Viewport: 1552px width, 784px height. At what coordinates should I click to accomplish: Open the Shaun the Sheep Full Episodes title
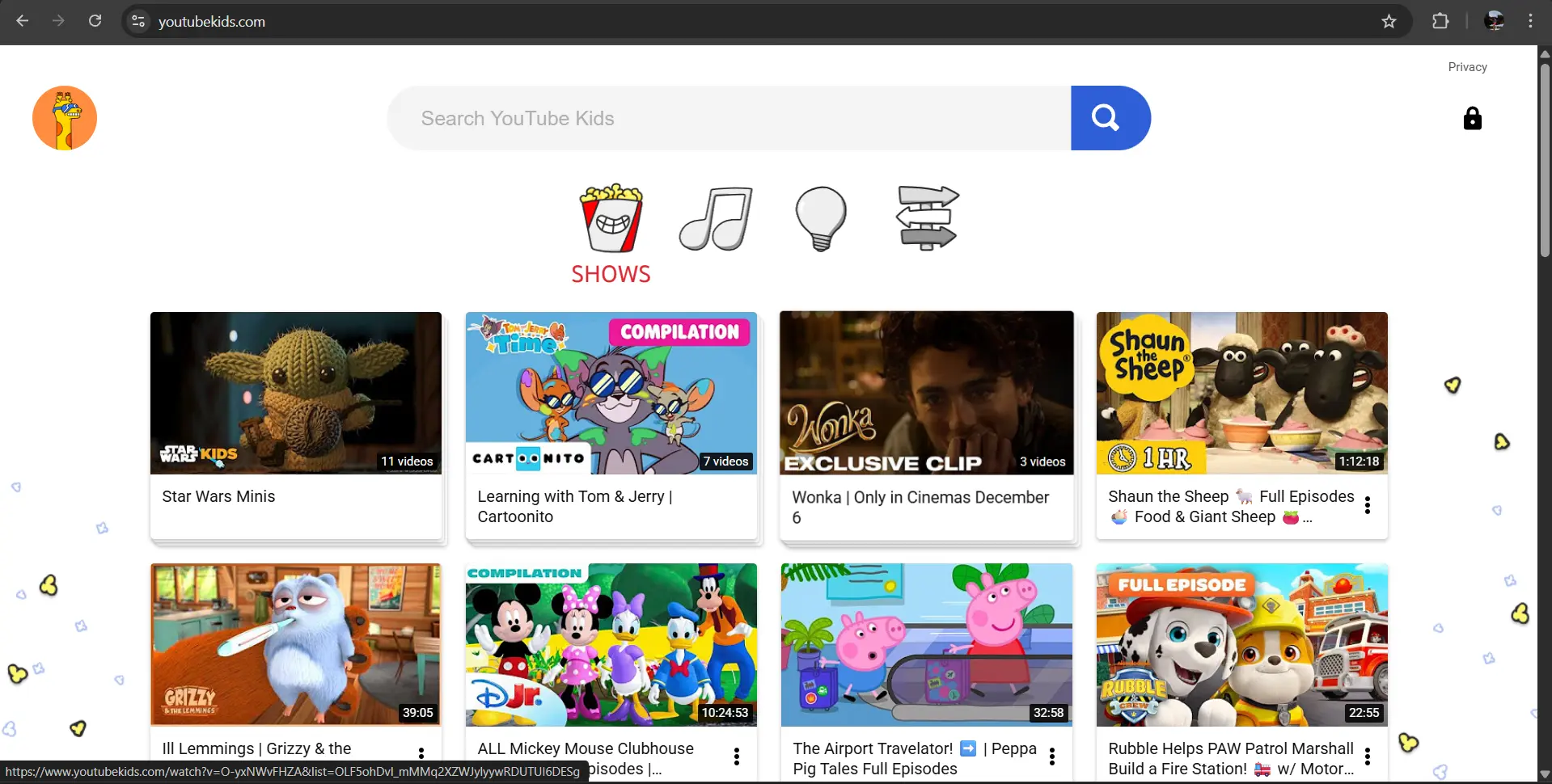[x=1231, y=507]
